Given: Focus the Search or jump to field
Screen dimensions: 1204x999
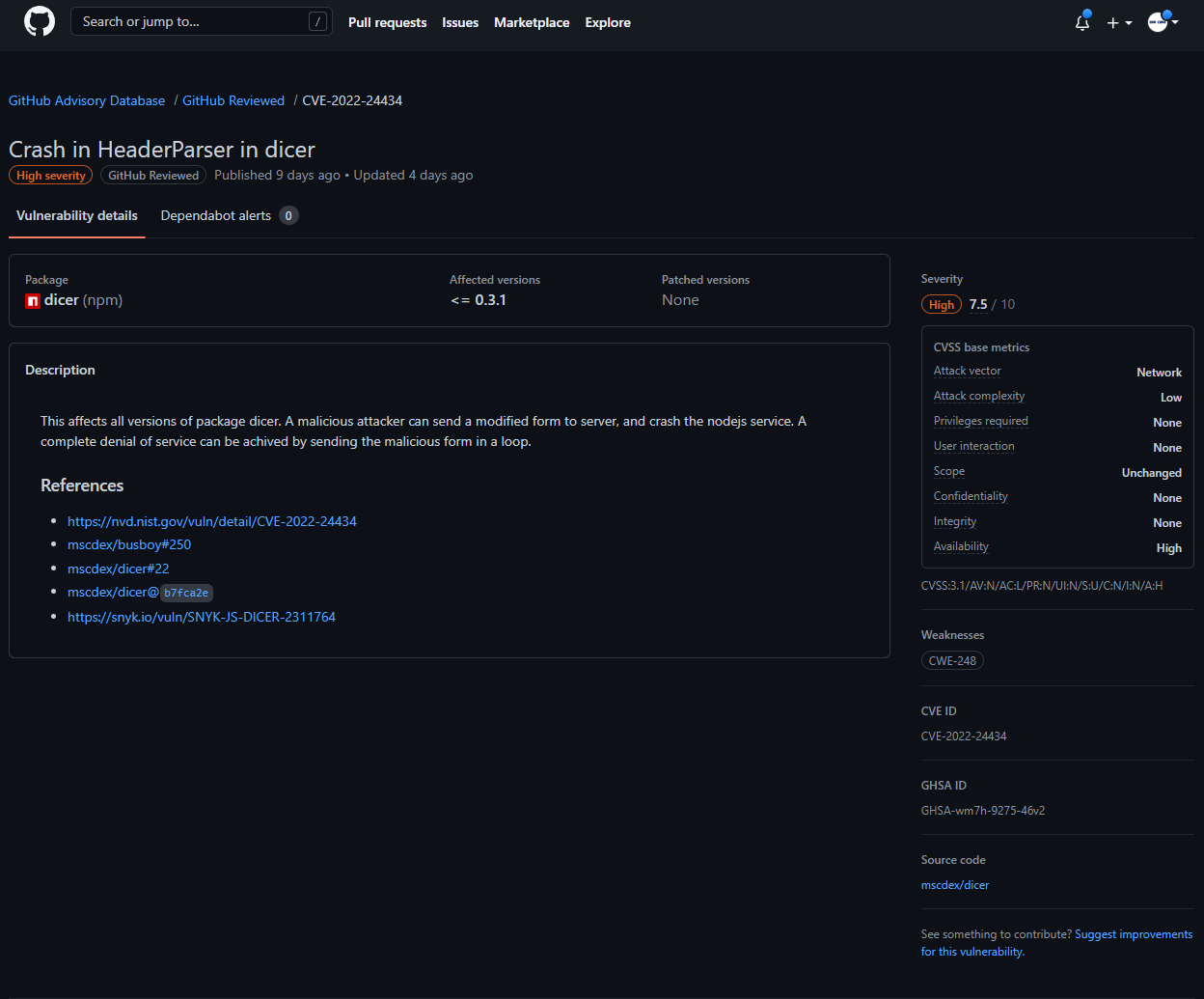Looking at the screenshot, I should point(201,21).
